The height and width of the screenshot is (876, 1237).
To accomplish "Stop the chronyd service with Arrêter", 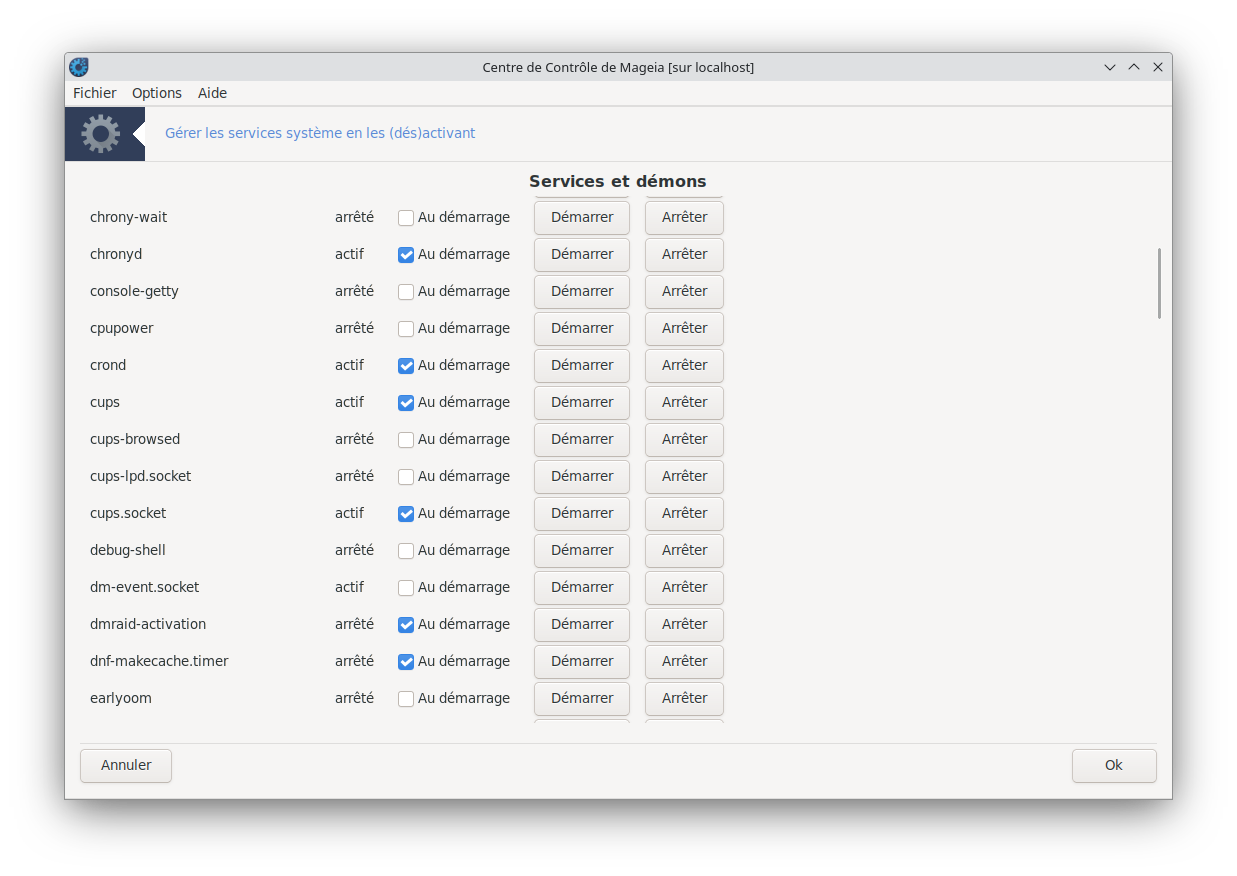I will click(684, 254).
